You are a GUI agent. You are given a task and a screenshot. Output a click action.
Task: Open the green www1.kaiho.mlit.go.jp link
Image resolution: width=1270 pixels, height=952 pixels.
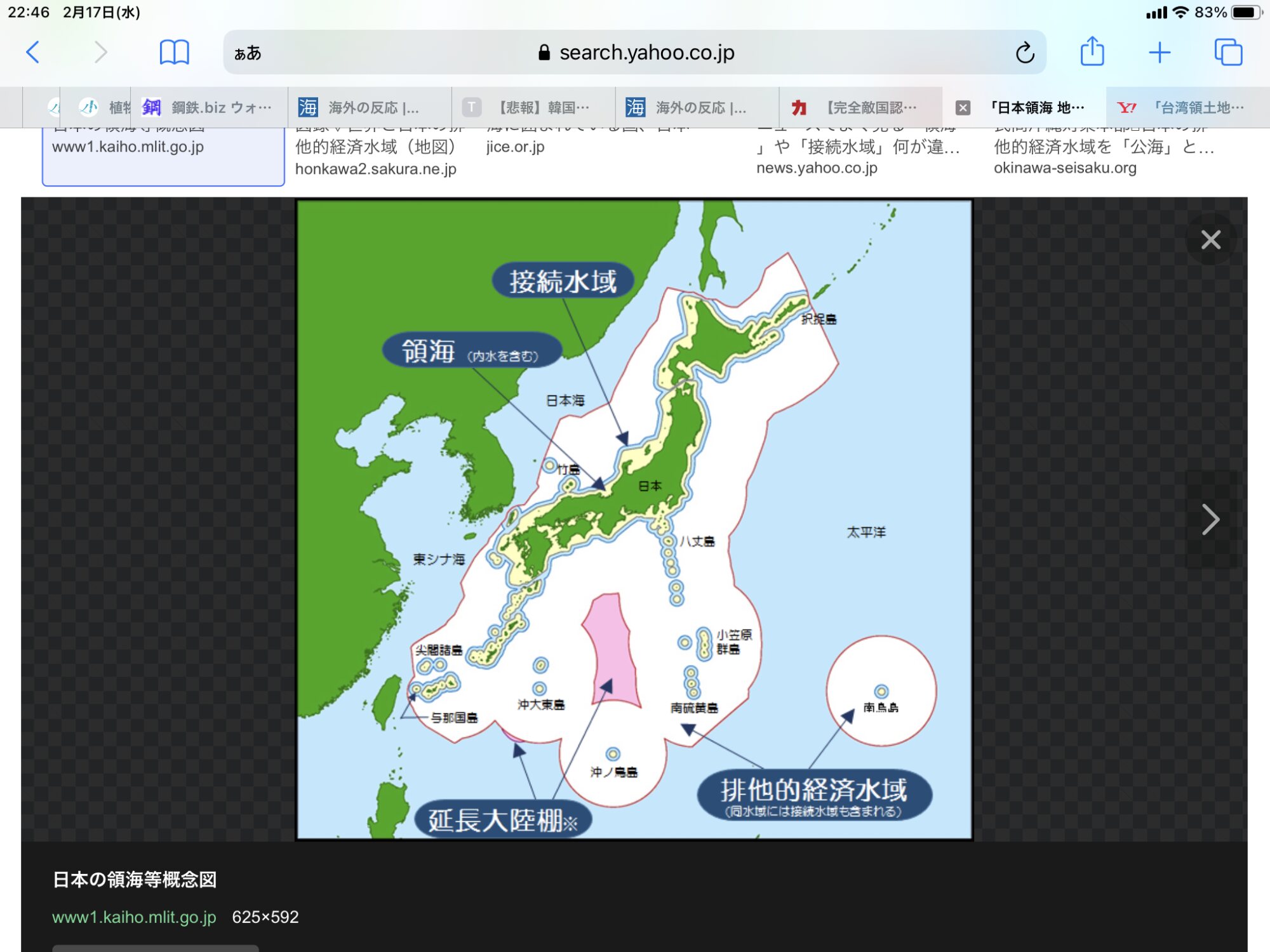(134, 917)
